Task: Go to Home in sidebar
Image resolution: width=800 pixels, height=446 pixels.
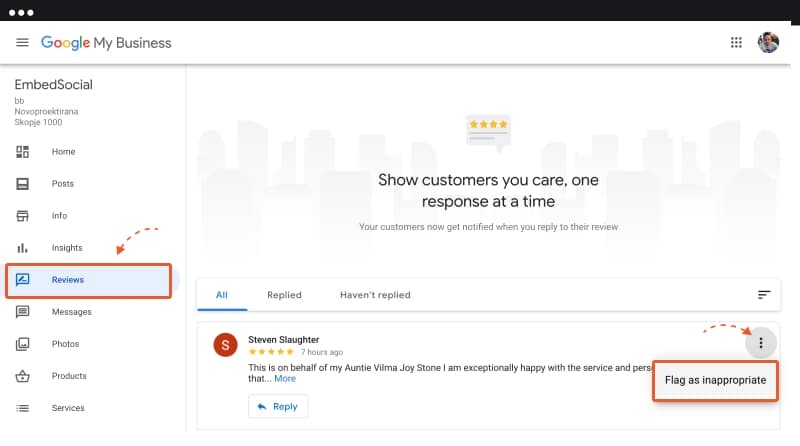Action: coord(63,152)
